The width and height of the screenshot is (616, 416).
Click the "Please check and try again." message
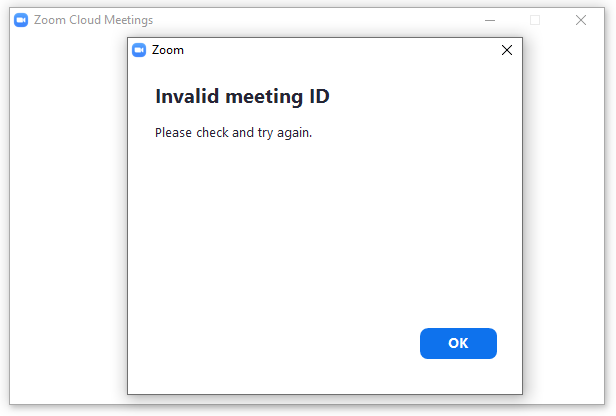click(233, 132)
